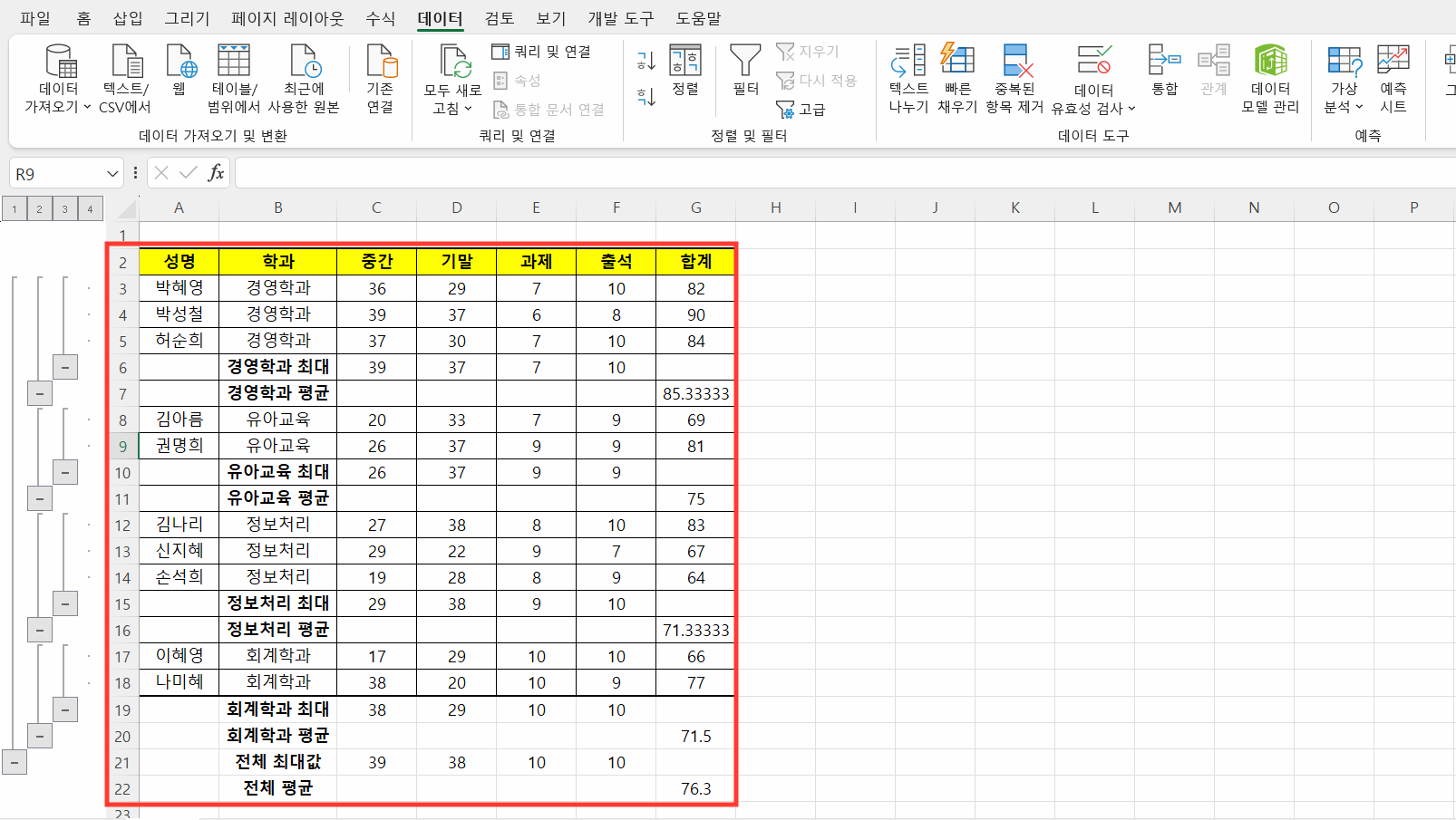This screenshot has height=820, width=1456.
Task: Open the 검토 ribbon tab
Action: pyautogui.click(x=499, y=18)
